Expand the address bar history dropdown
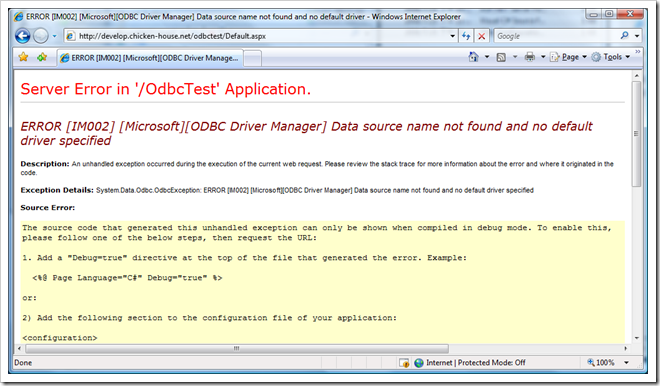 pyautogui.click(x=452, y=36)
